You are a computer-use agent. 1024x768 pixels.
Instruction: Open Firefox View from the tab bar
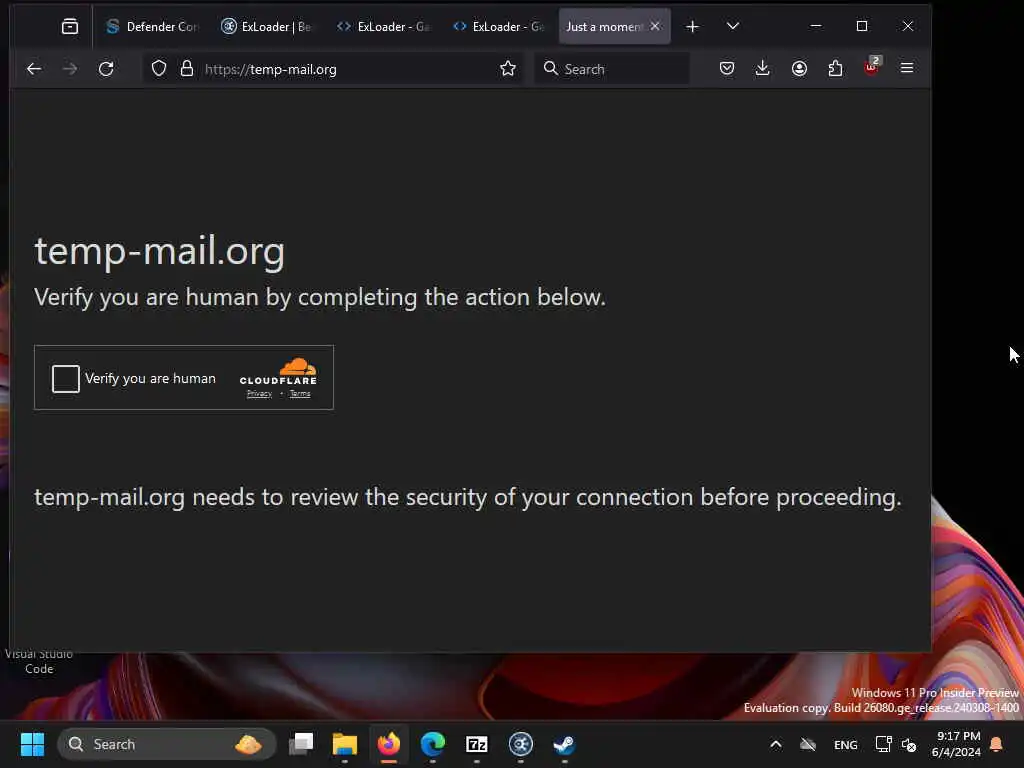click(70, 26)
